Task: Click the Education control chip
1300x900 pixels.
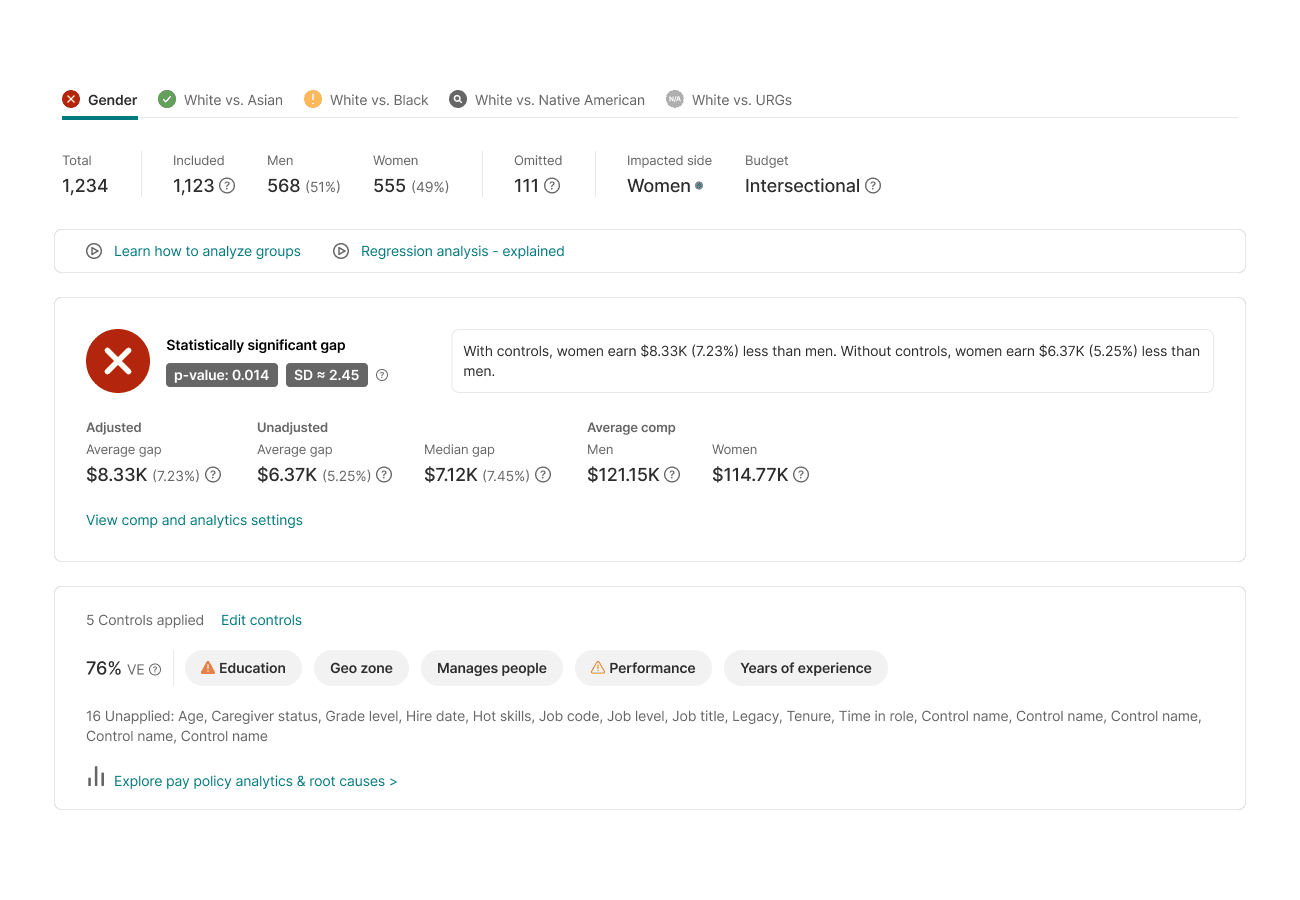Action: tap(244, 668)
